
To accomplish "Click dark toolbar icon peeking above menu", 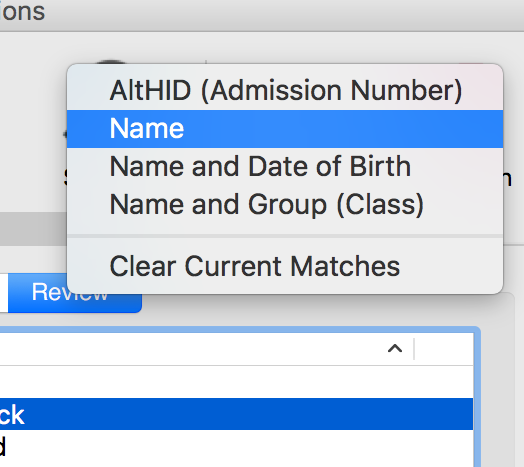I will [x=110, y=62].
